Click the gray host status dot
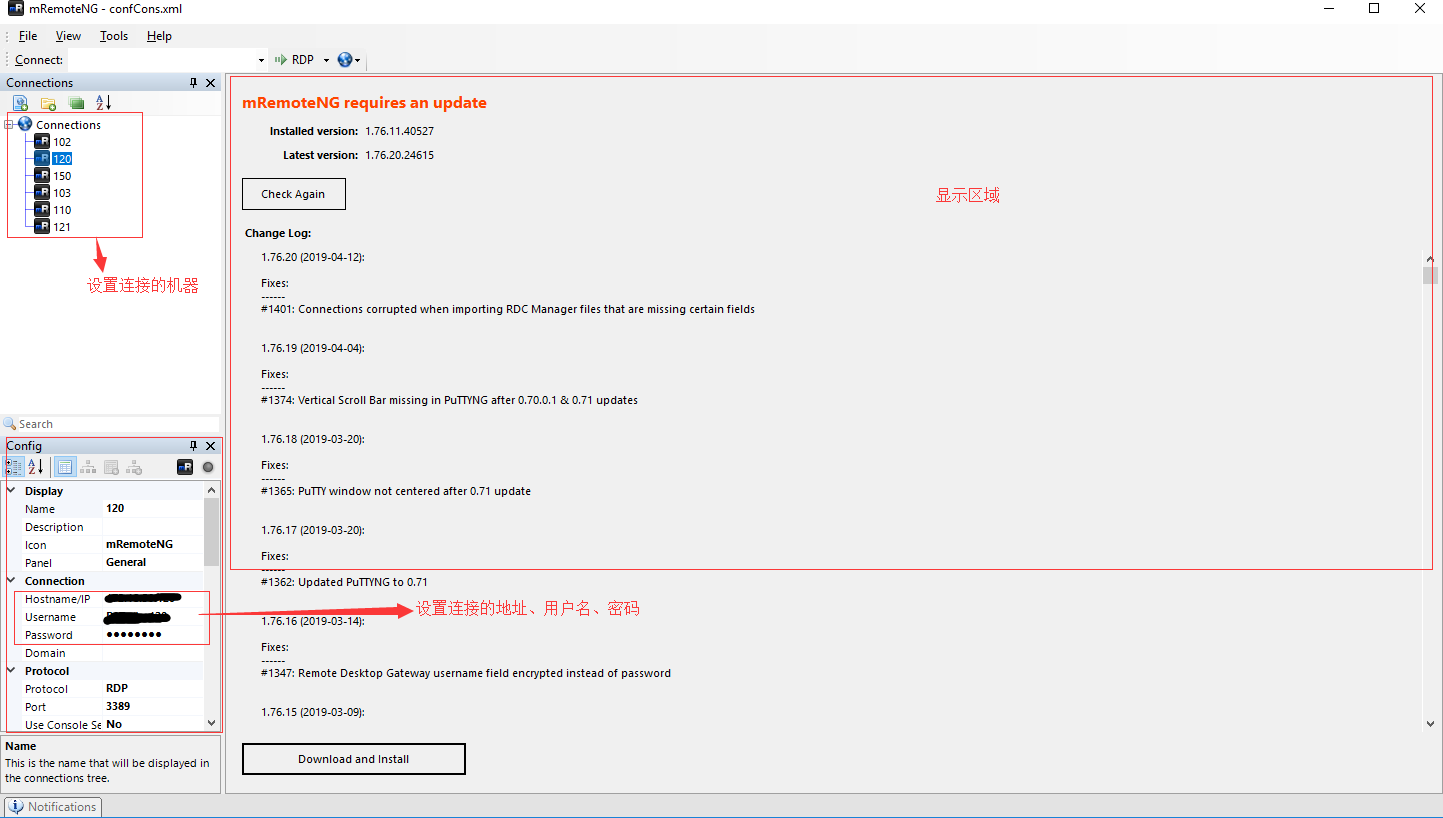 point(208,467)
